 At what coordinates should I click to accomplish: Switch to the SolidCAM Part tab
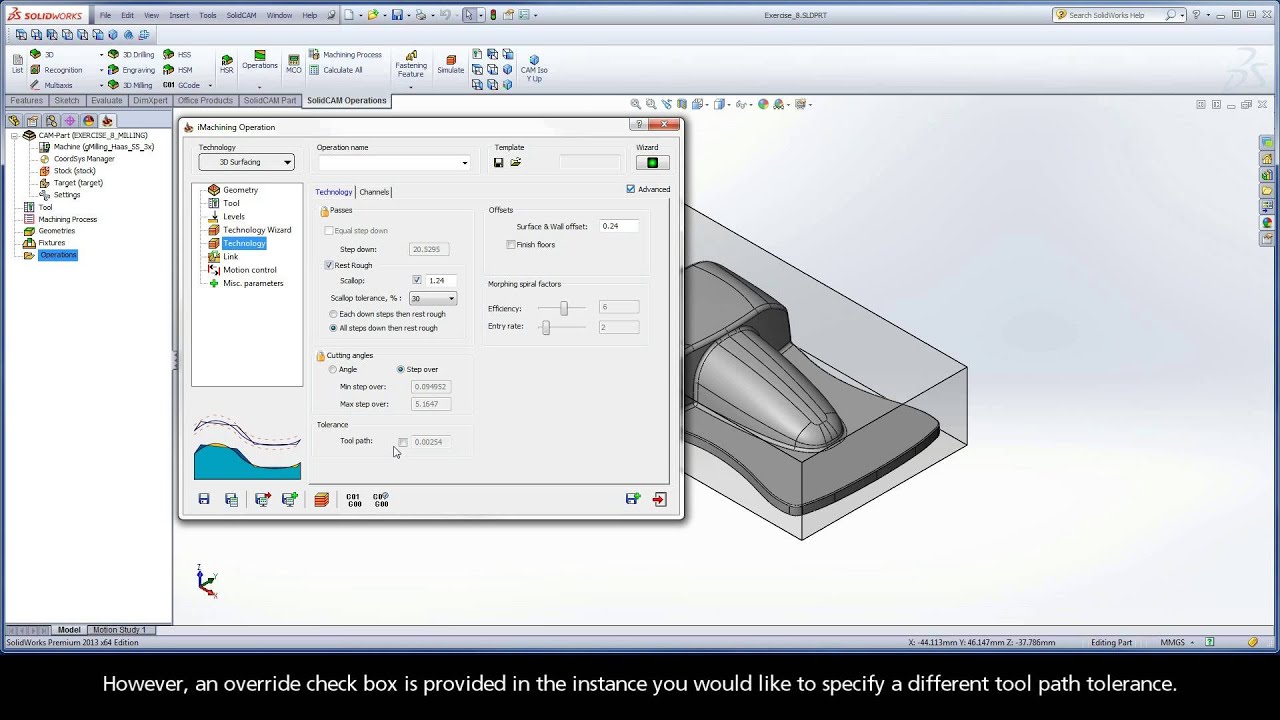point(270,100)
